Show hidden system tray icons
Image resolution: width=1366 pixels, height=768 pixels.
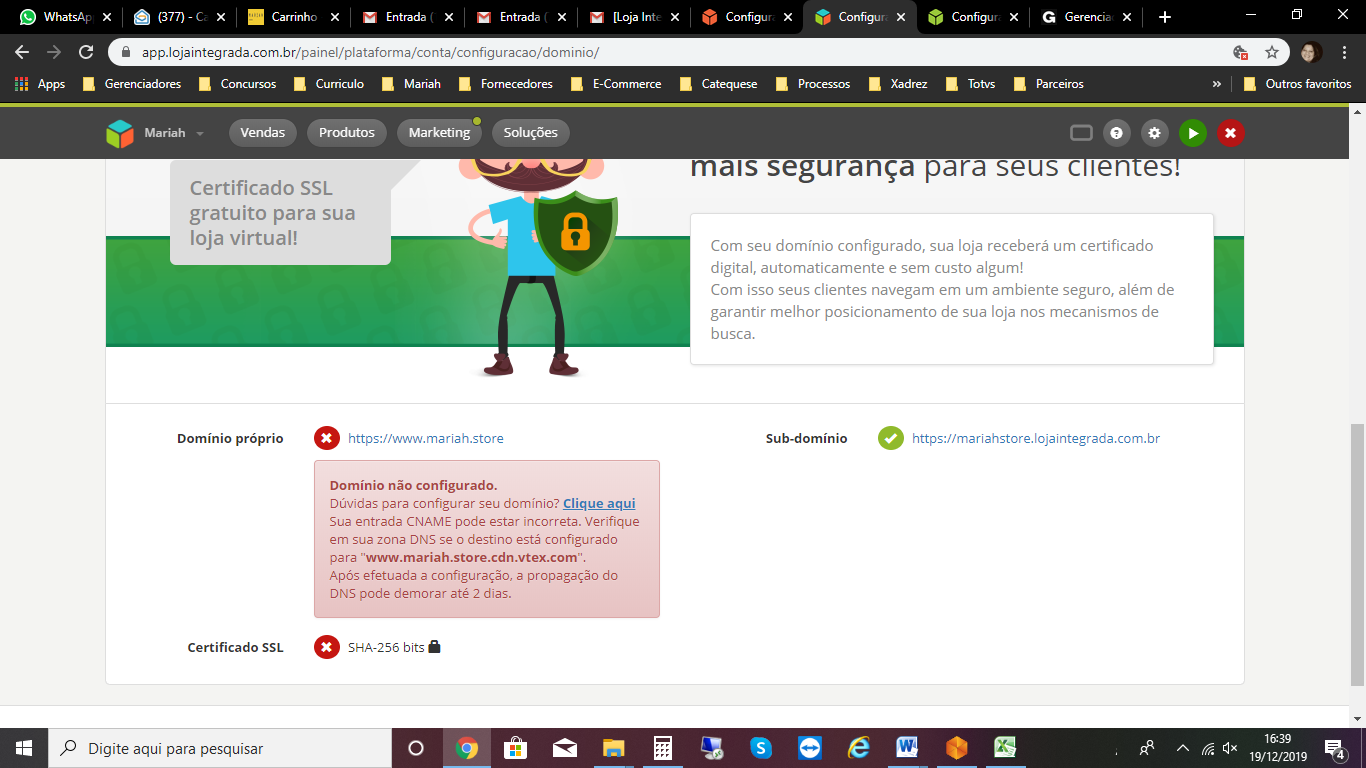click(1183, 748)
